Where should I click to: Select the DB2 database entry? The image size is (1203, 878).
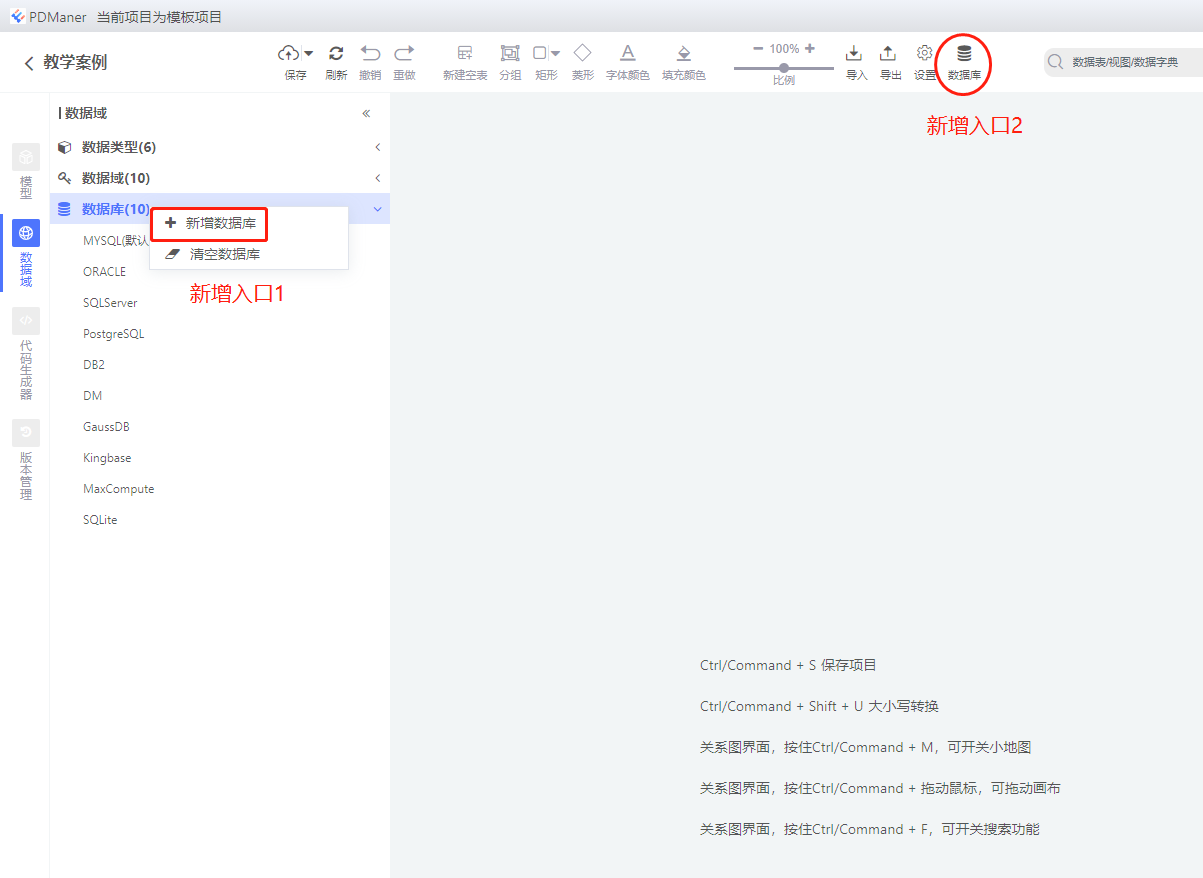pyautogui.click(x=94, y=364)
